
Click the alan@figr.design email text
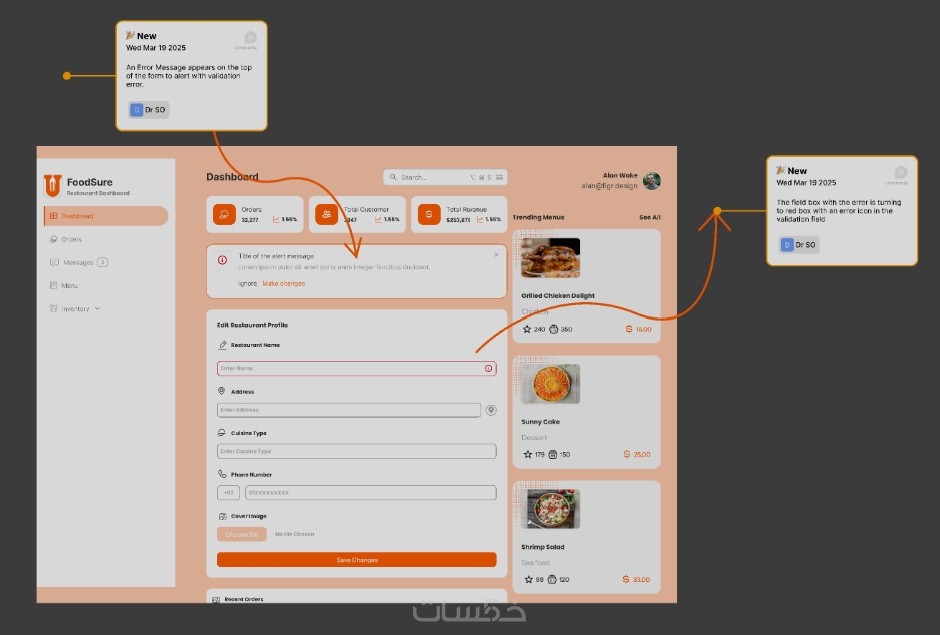click(609, 186)
